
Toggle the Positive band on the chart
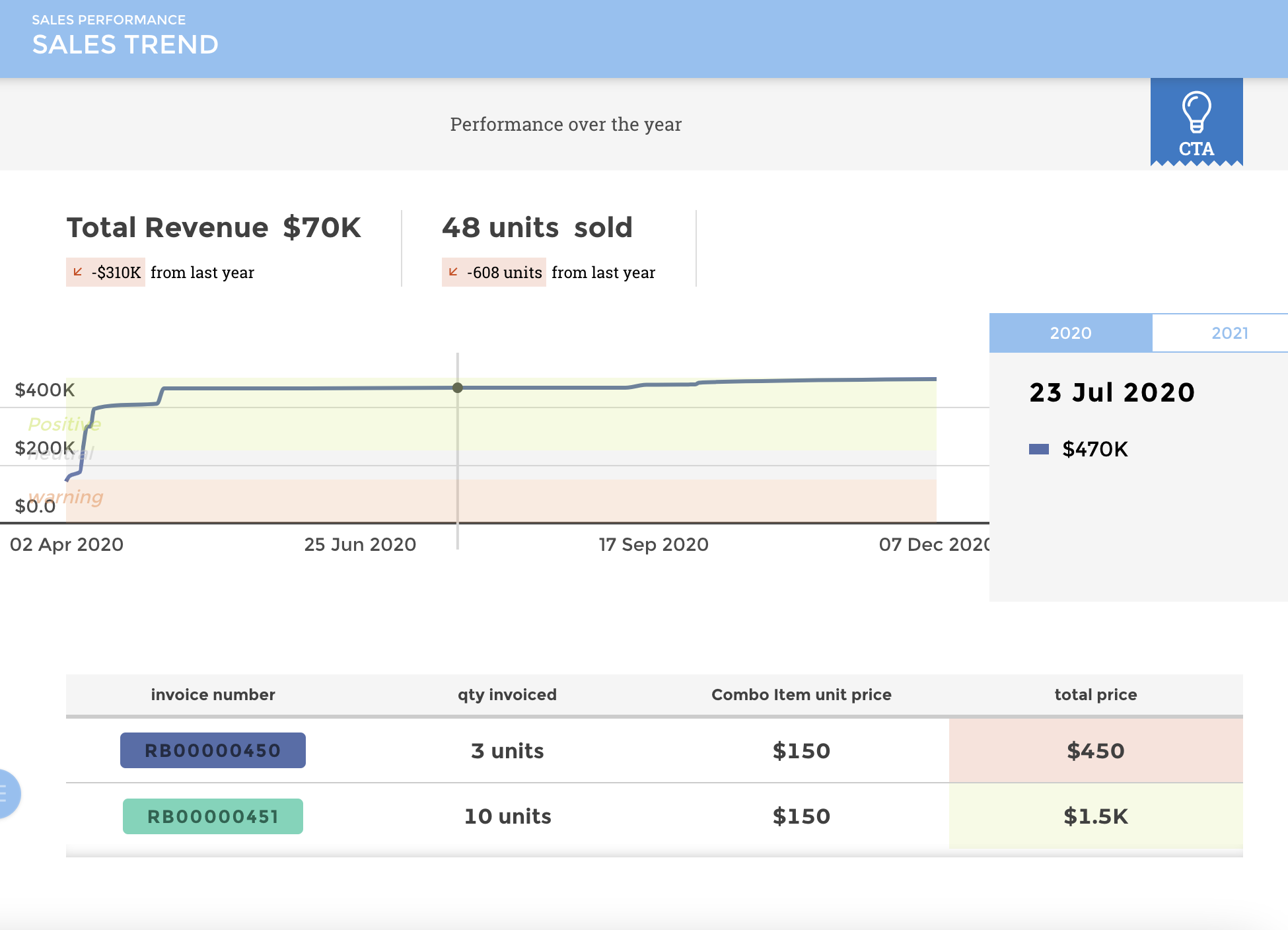click(x=64, y=424)
